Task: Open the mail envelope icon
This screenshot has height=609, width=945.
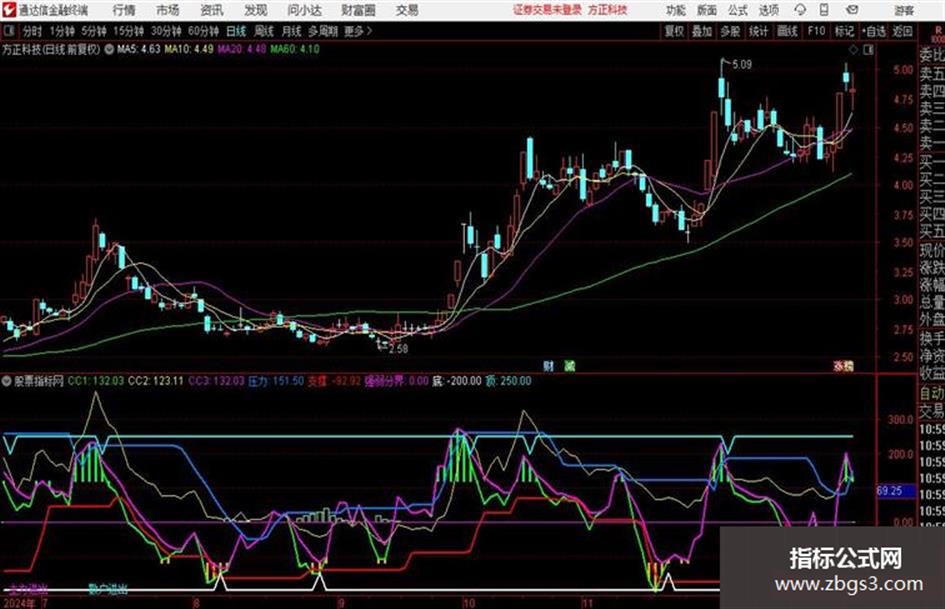Action: (852, 10)
